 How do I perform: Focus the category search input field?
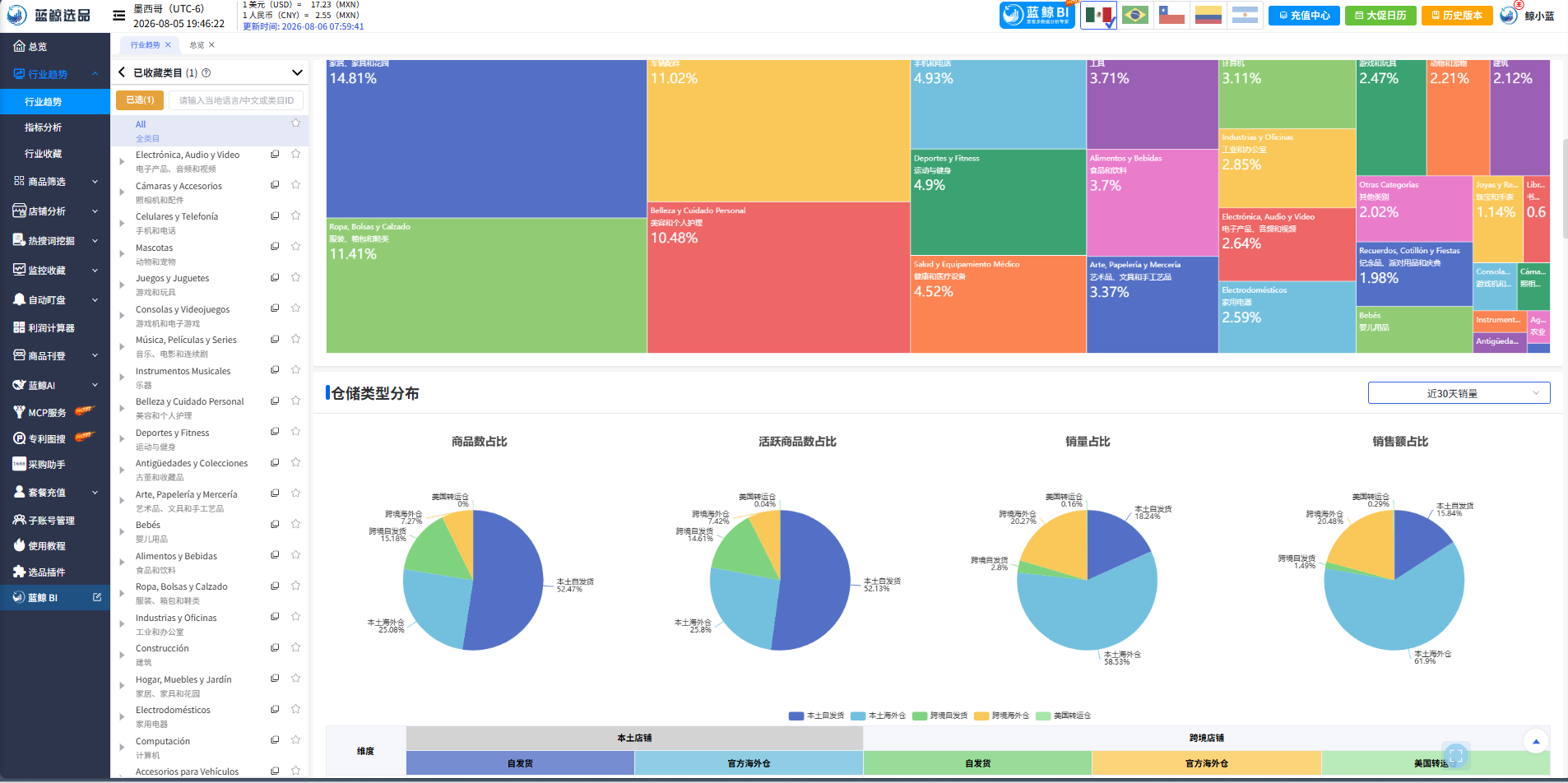(x=236, y=100)
